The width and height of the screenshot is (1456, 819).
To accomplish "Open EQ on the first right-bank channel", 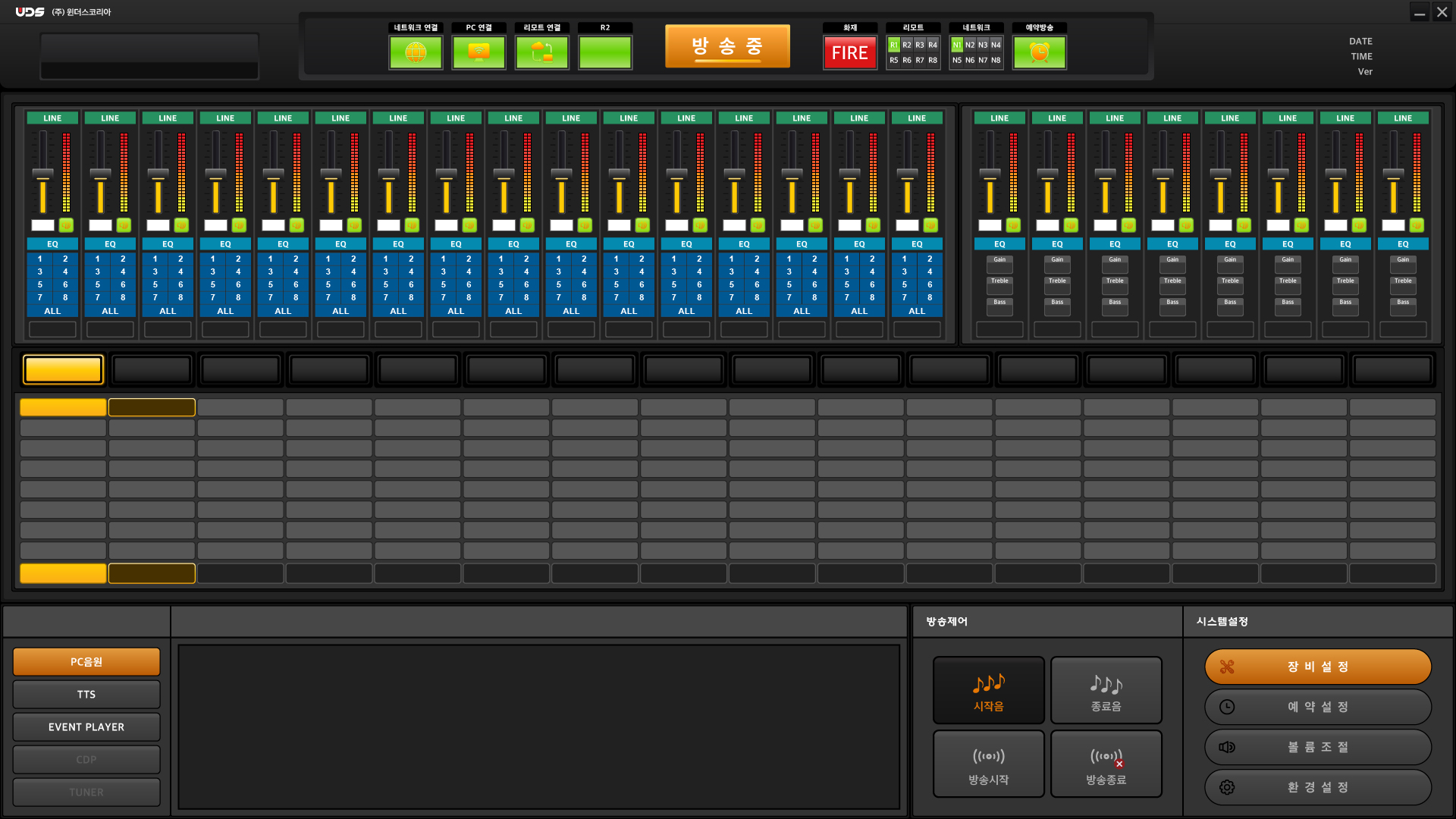I will click(x=999, y=244).
